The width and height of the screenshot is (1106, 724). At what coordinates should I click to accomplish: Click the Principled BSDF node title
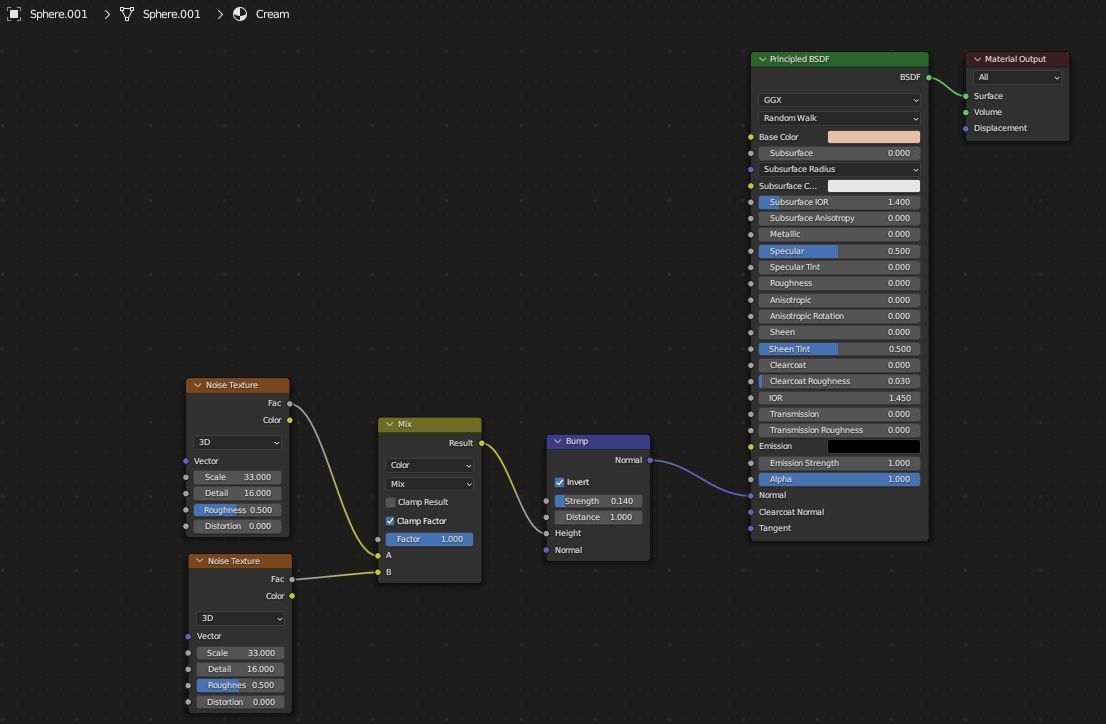pos(799,59)
